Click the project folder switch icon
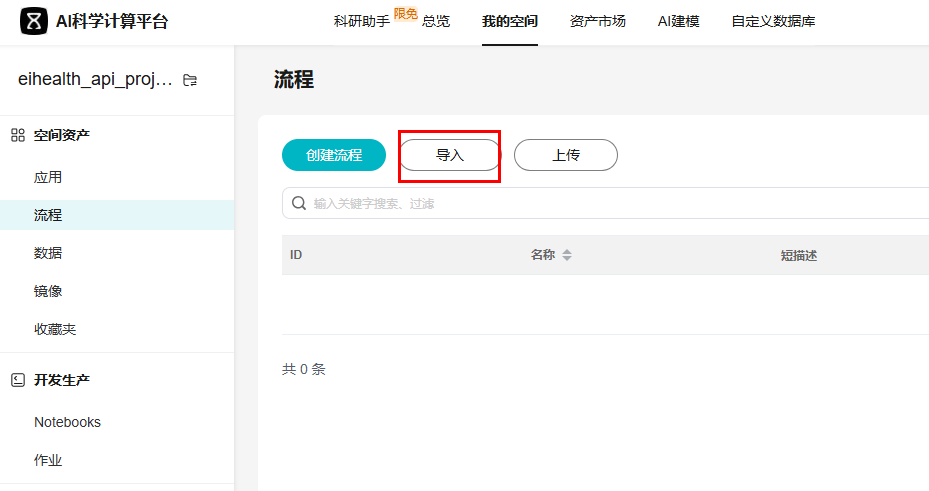The width and height of the screenshot is (929, 491). click(190, 80)
